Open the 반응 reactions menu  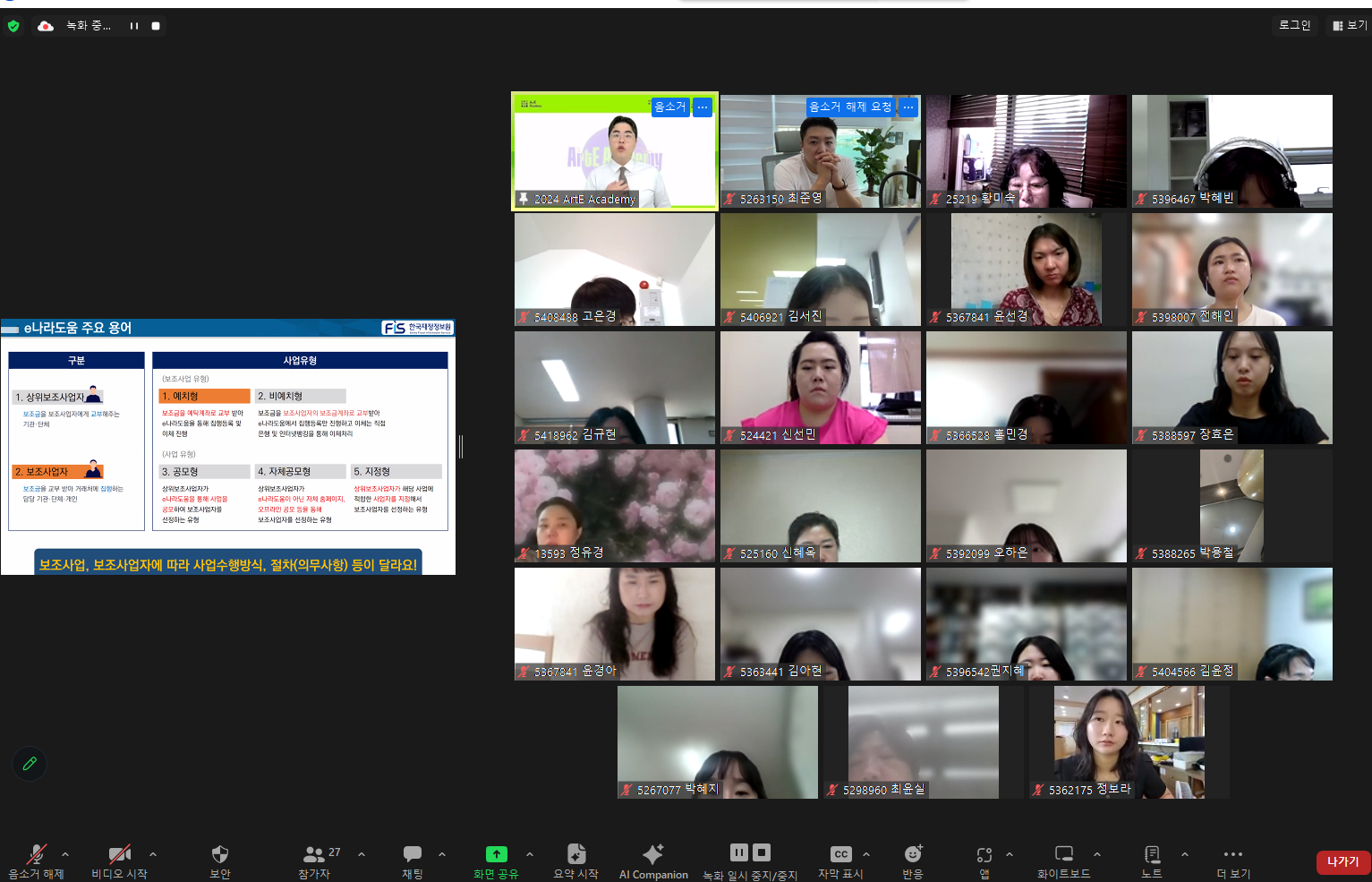point(913,861)
